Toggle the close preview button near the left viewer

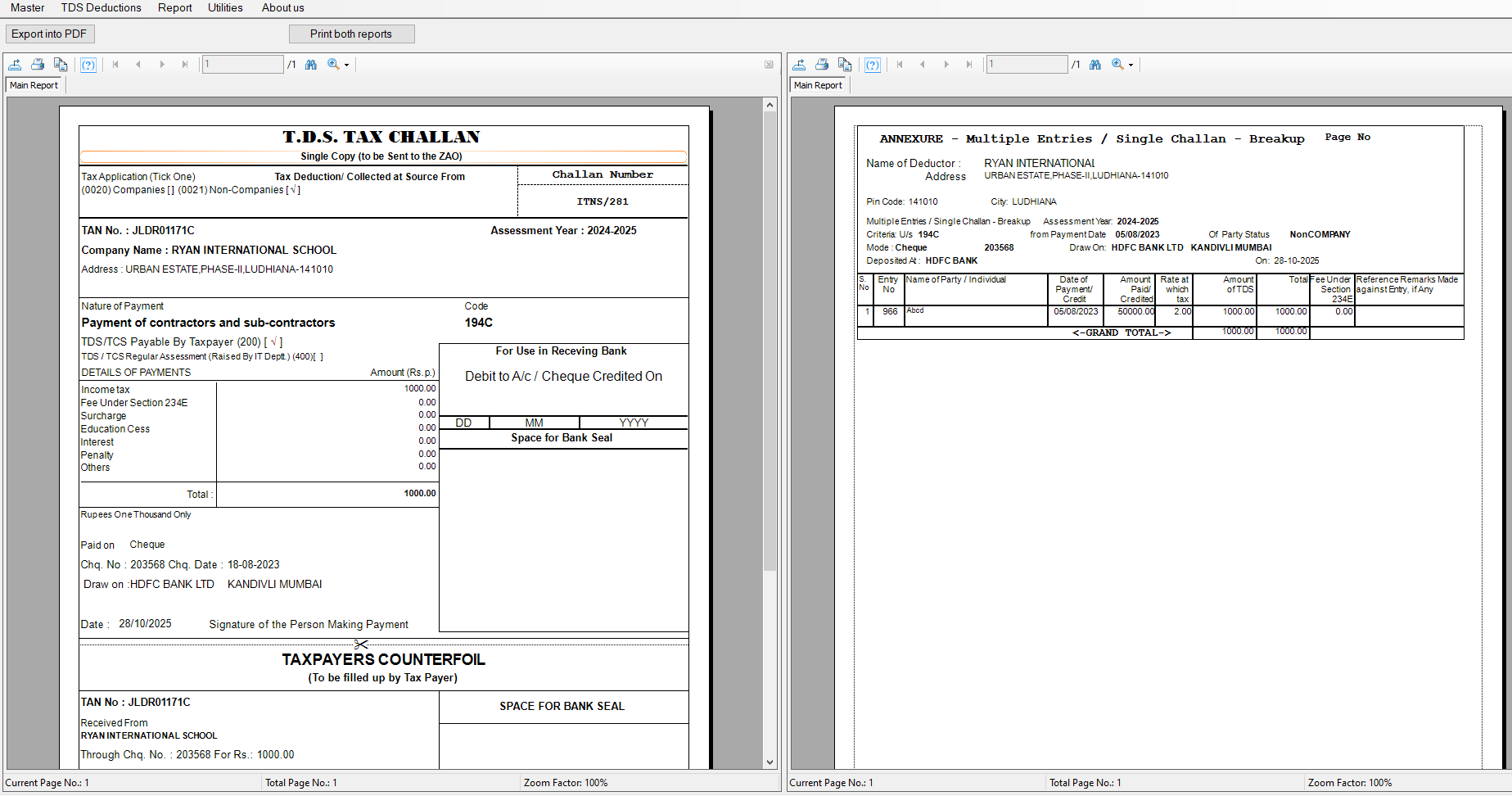click(x=768, y=64)
